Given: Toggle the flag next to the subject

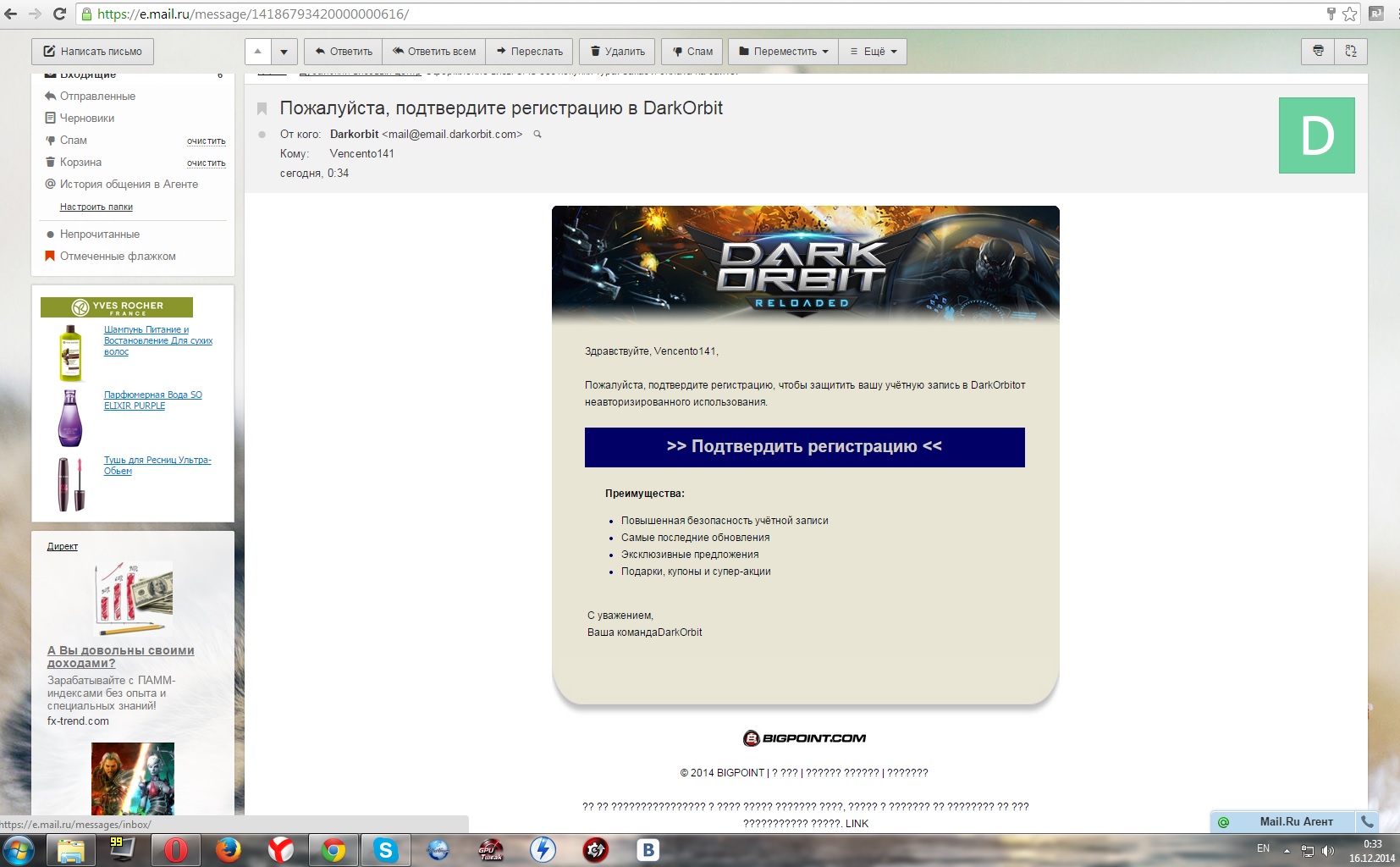Looking at the screenshot, I should tap(262, 108).
